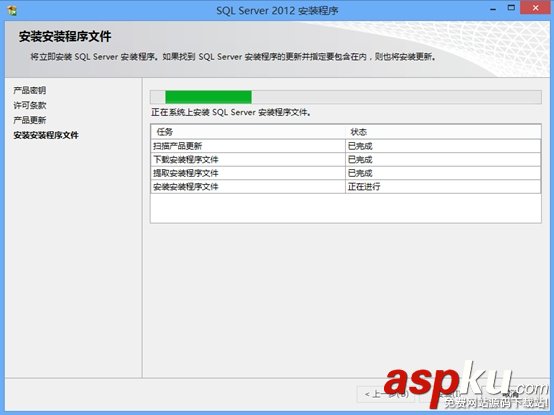The height and width of the screenshot is (415, 554).
Task: Select the 产品密钥 step in sidebar
Action: coord(30,90)
